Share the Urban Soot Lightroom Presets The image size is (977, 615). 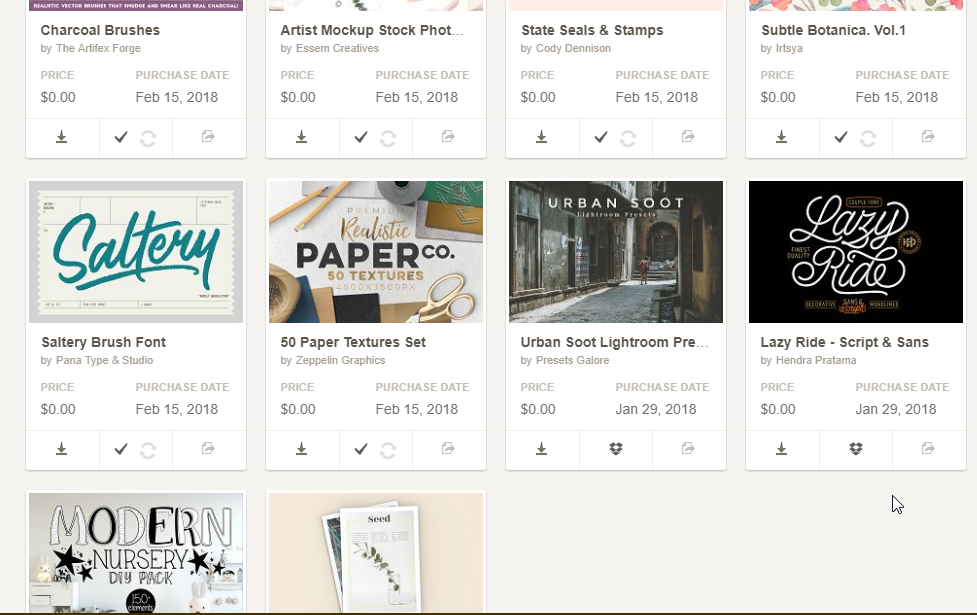pos(689,450)
